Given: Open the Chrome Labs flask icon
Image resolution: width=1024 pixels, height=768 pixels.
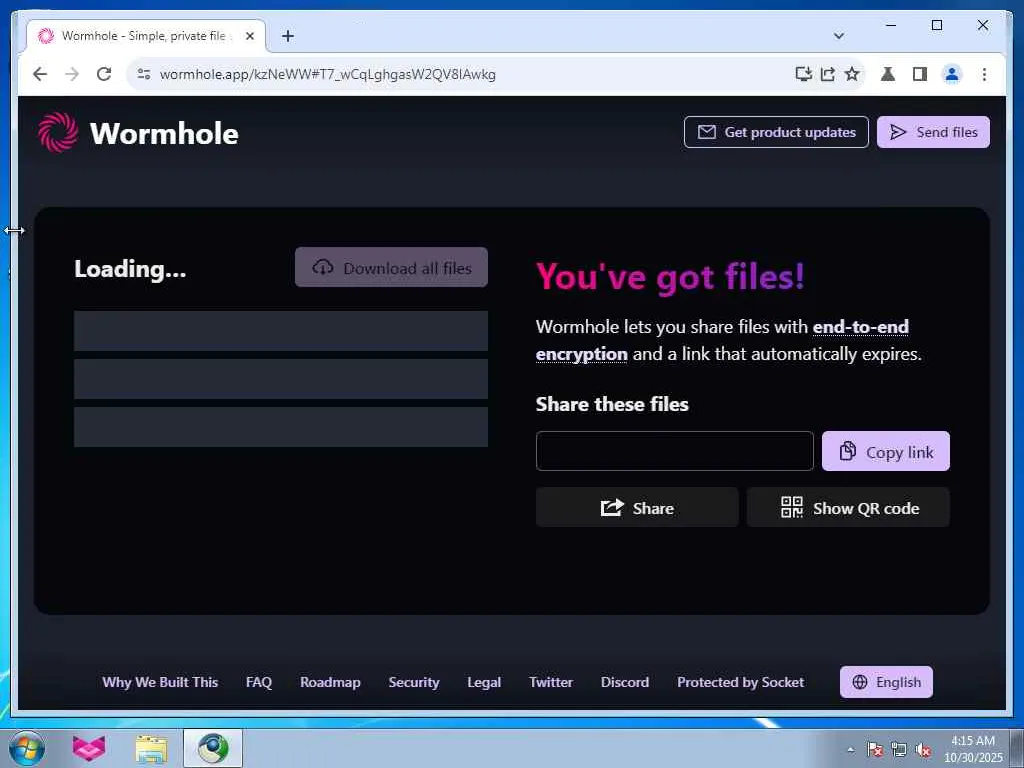Looking at the screenshot, I should [x=888, y=74].
